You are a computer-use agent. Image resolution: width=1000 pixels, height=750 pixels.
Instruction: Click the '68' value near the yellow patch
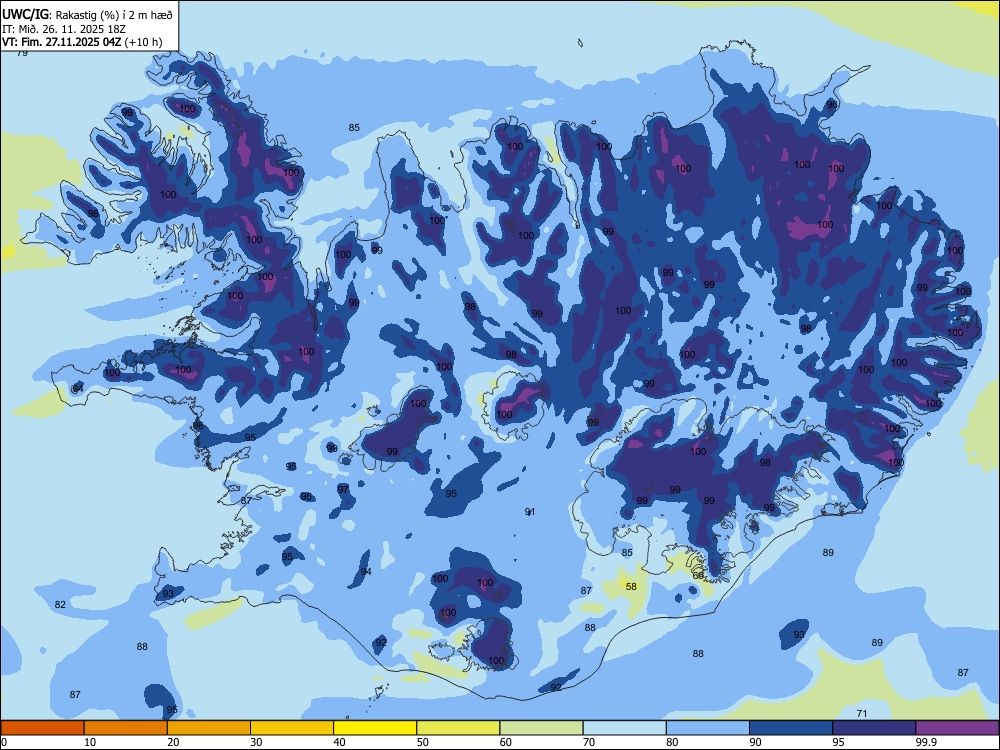point(698,576)
